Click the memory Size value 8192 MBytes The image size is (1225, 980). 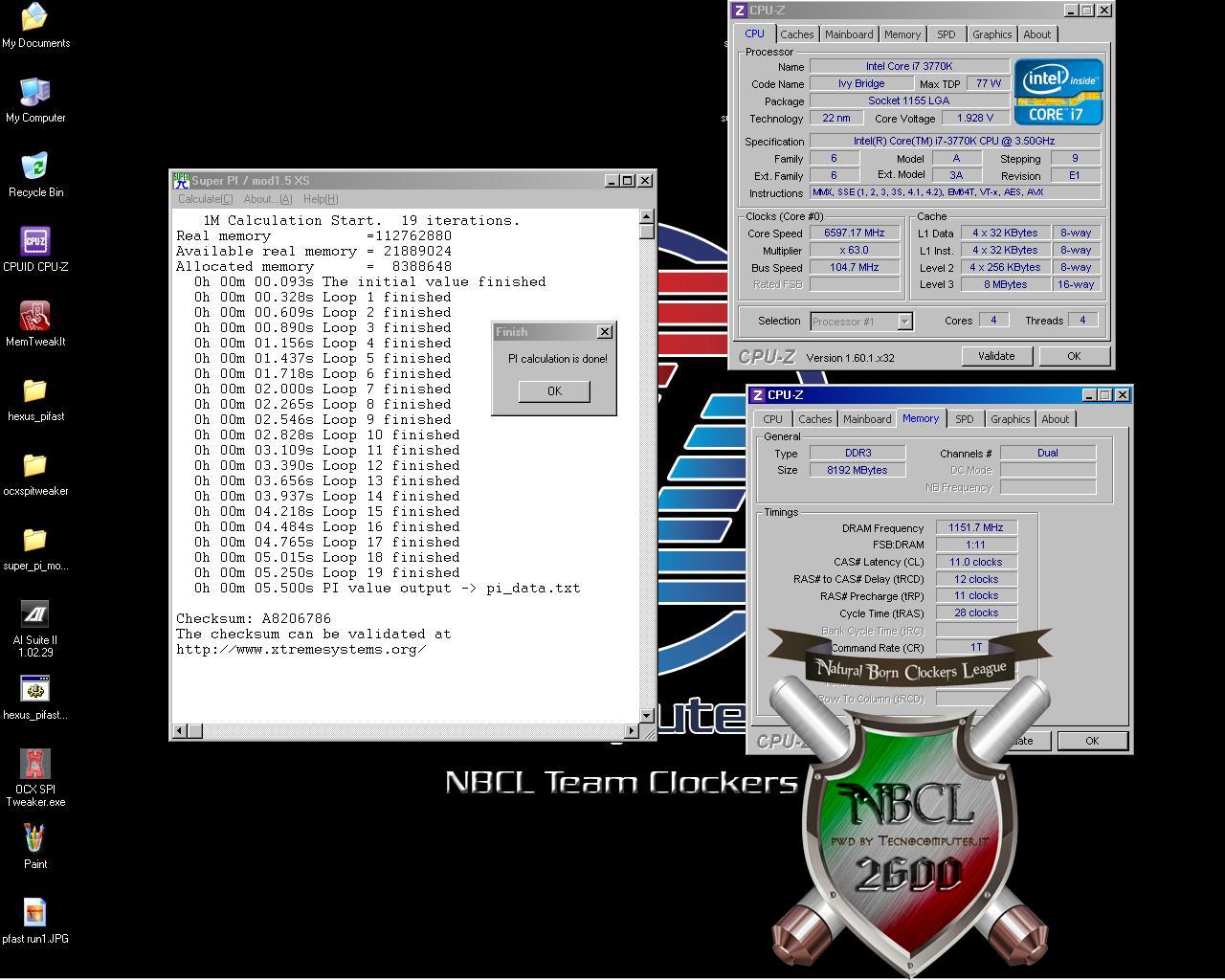click(857, 470)
